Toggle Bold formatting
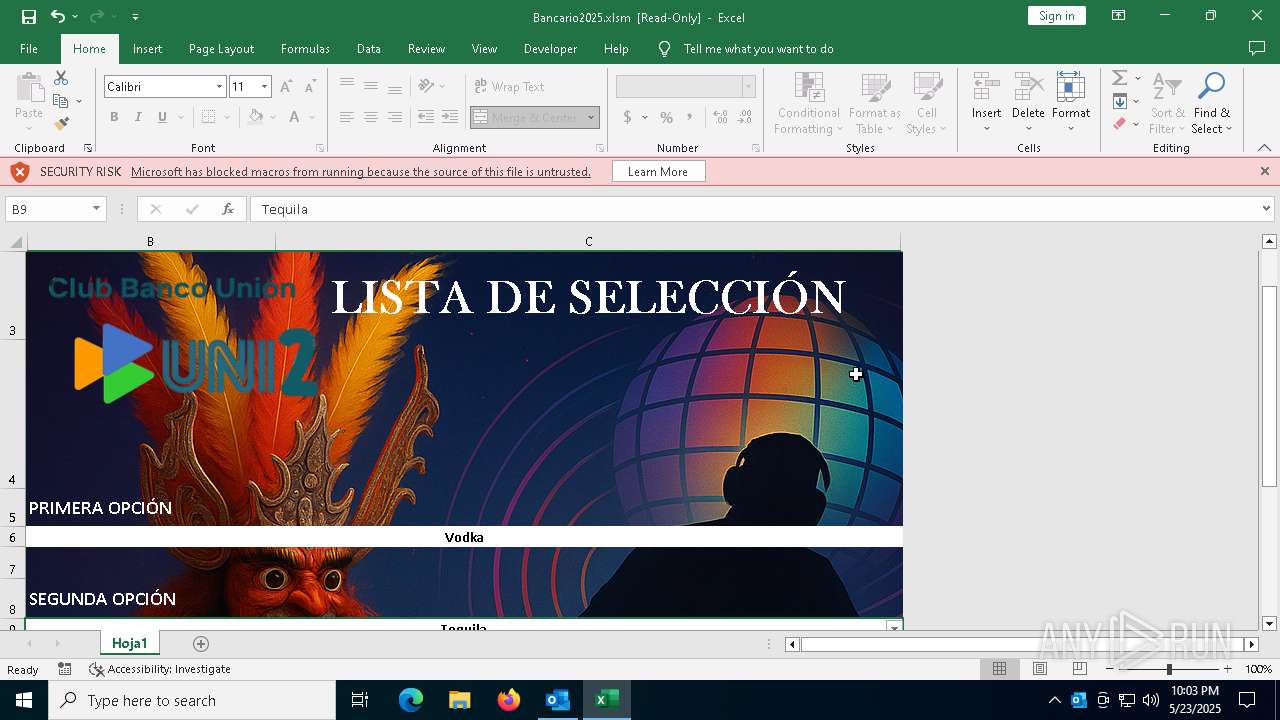Image resolution: width=1280 pixels, height=720 pixels. (114, 117)
